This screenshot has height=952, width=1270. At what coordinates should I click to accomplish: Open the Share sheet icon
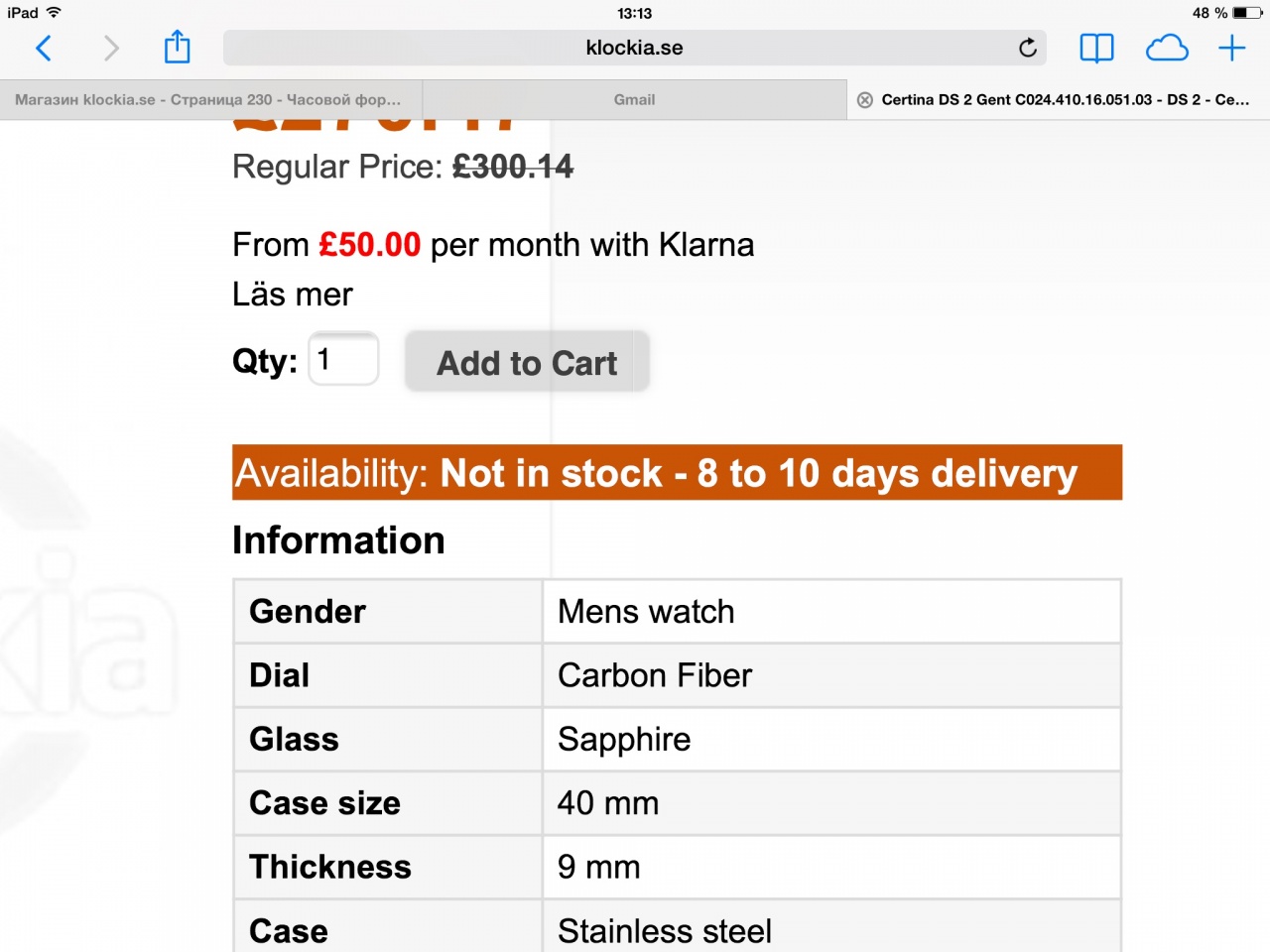click(177, 47)
